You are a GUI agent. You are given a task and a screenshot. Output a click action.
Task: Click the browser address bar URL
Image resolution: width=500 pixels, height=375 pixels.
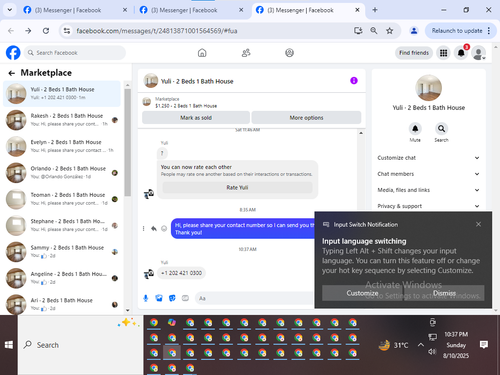click(157, 31)
